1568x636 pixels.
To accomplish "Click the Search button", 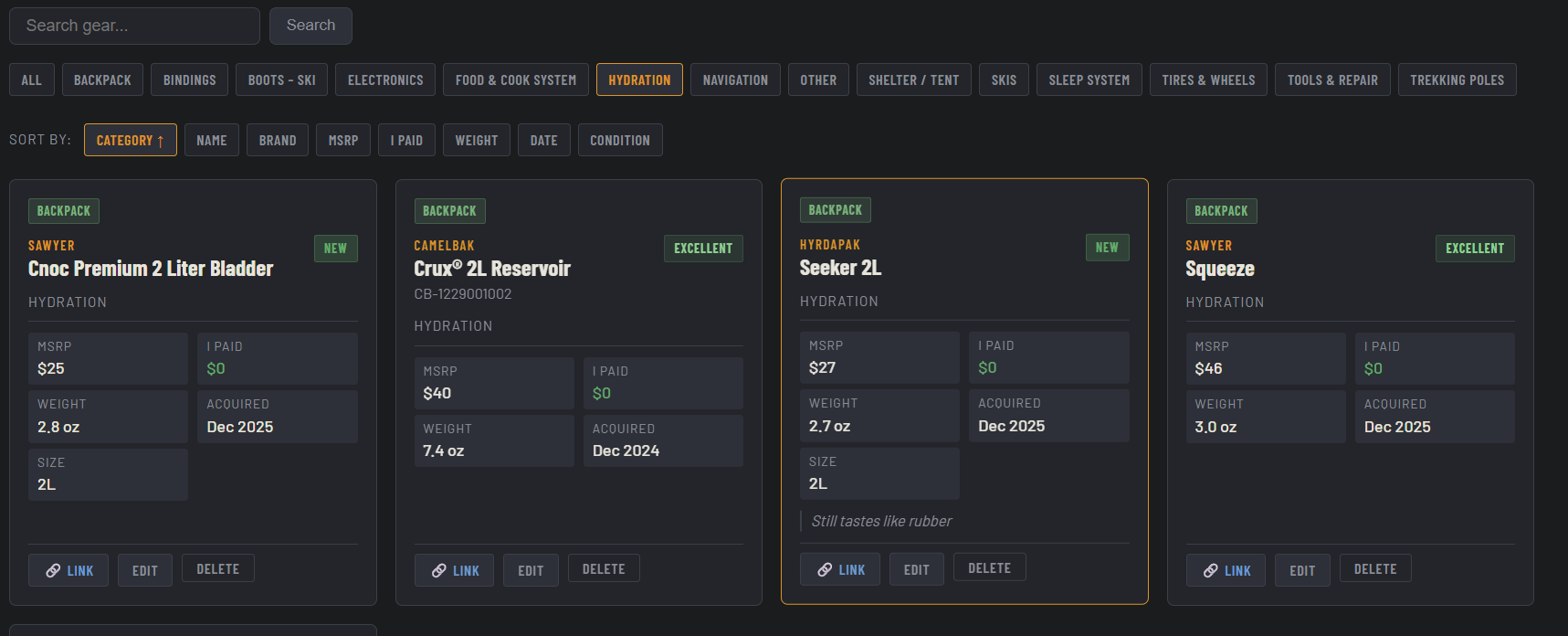I will coord(310,26).
